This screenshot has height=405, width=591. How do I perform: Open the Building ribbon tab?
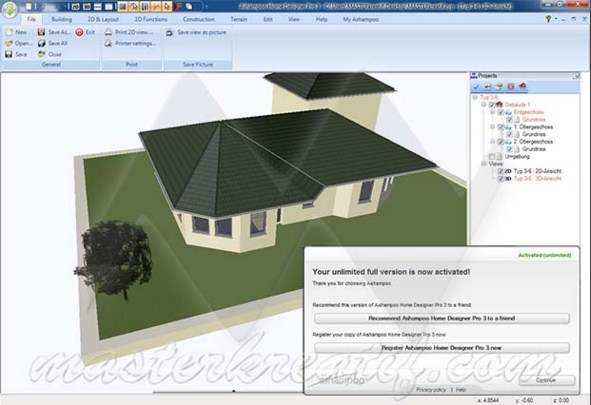62,19
